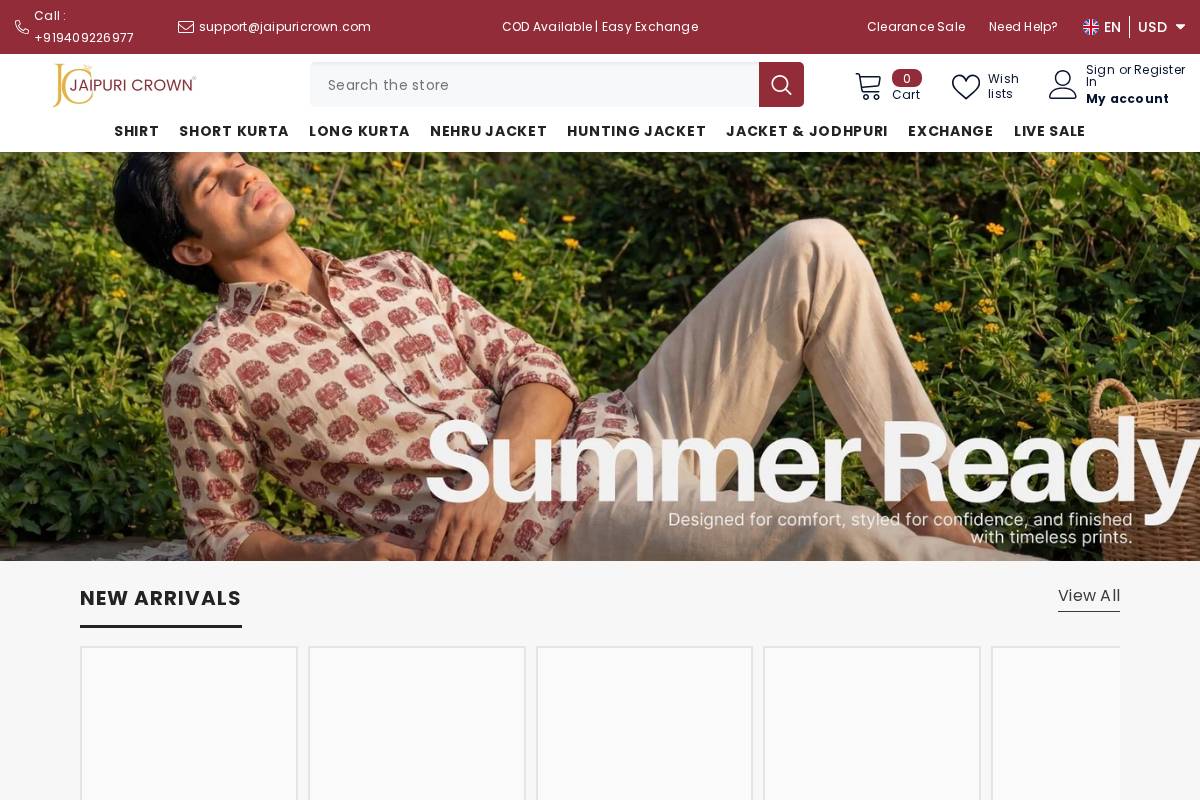
Task: Open the SHIRT menu item
Action: click(x=137, y=131)
